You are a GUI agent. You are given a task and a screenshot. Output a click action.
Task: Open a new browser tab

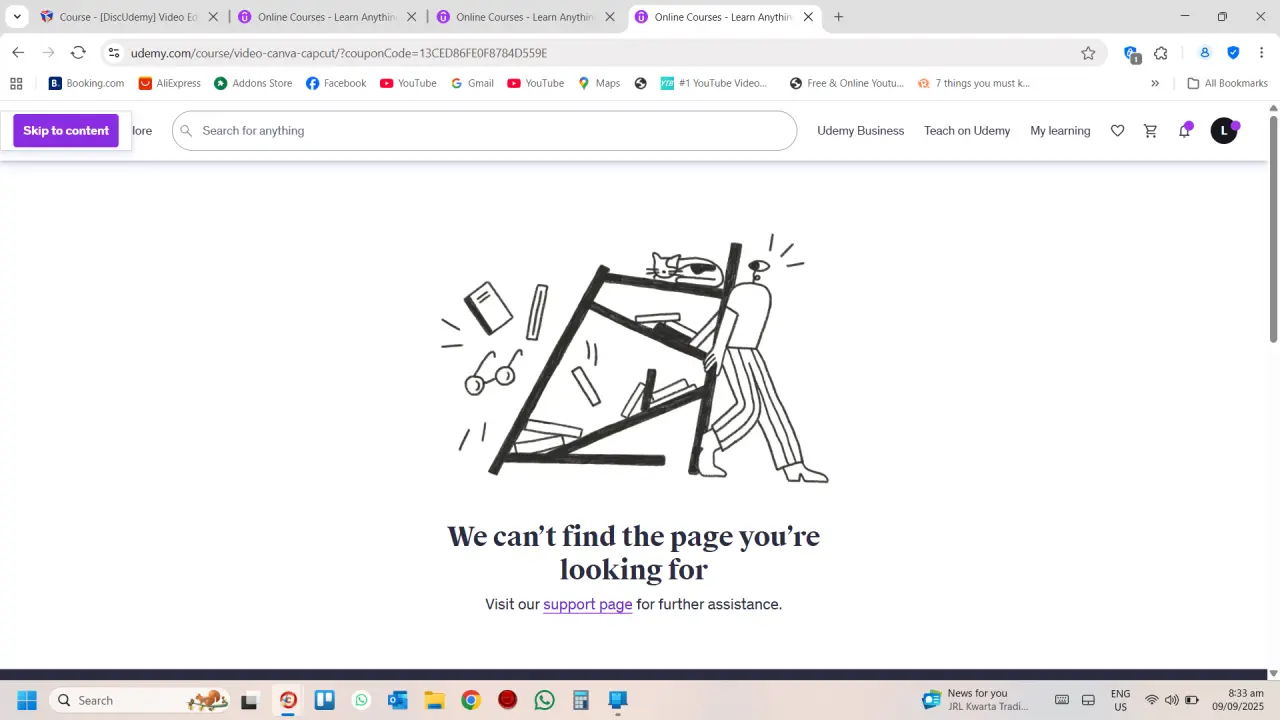[838, 17]
